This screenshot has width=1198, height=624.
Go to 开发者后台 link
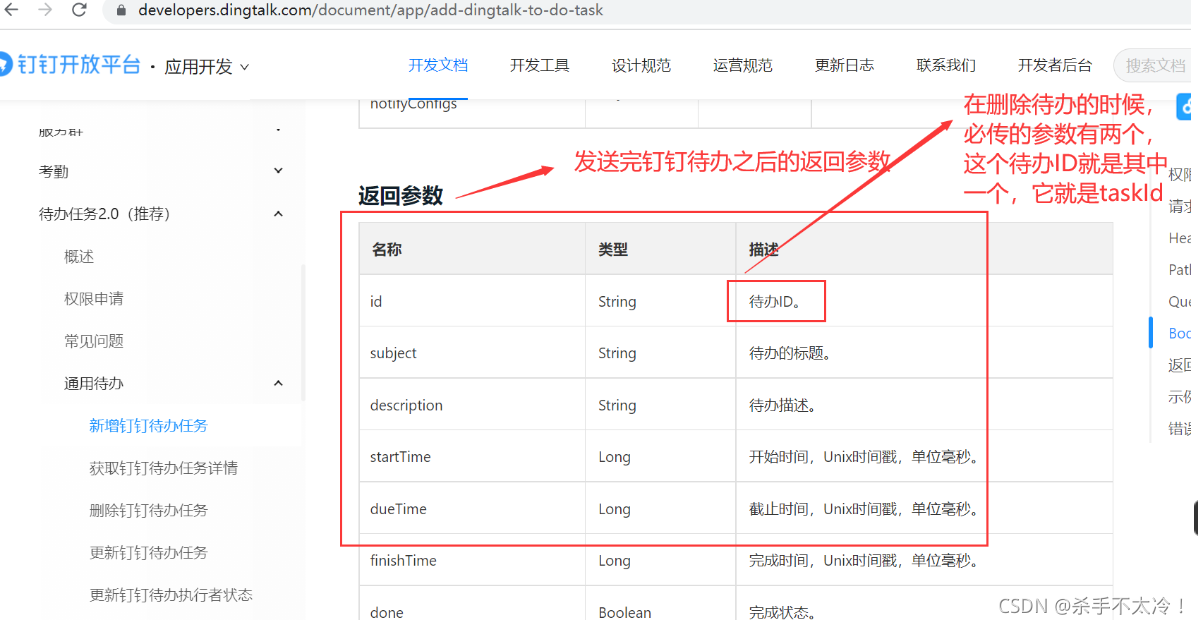click(x=1055, y=66)
